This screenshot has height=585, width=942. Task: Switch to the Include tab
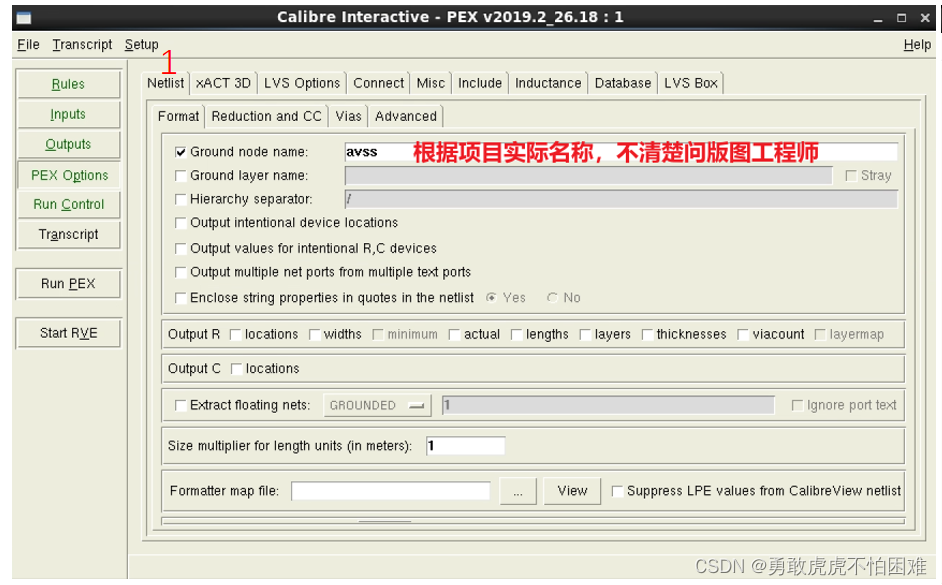[480, 83]
